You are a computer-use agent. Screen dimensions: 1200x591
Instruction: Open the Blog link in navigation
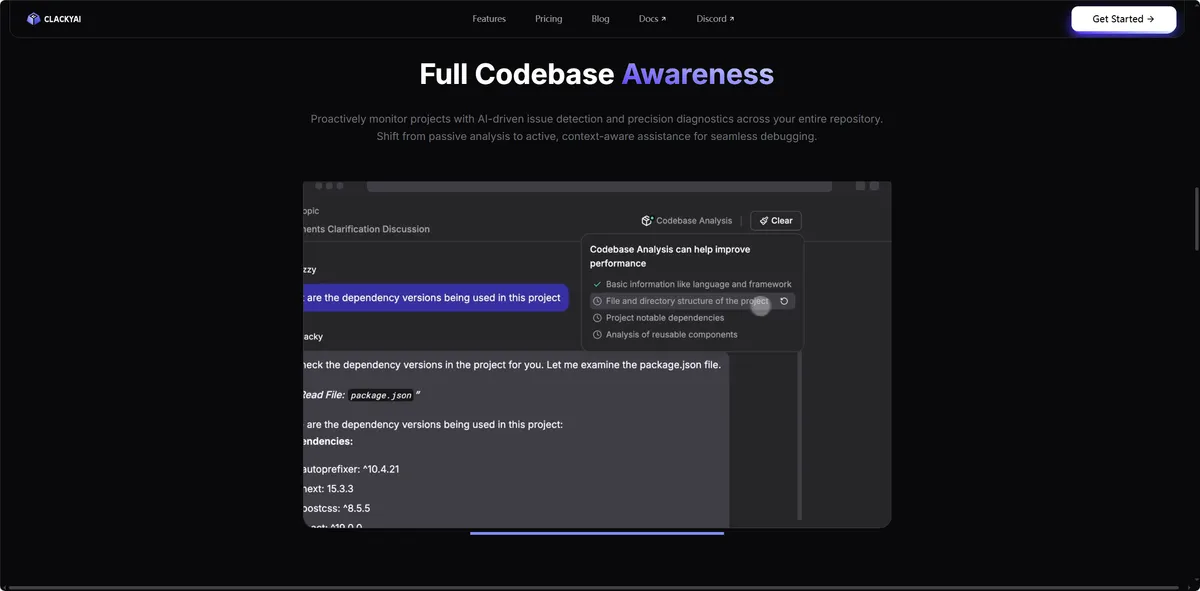pos(600,19)
